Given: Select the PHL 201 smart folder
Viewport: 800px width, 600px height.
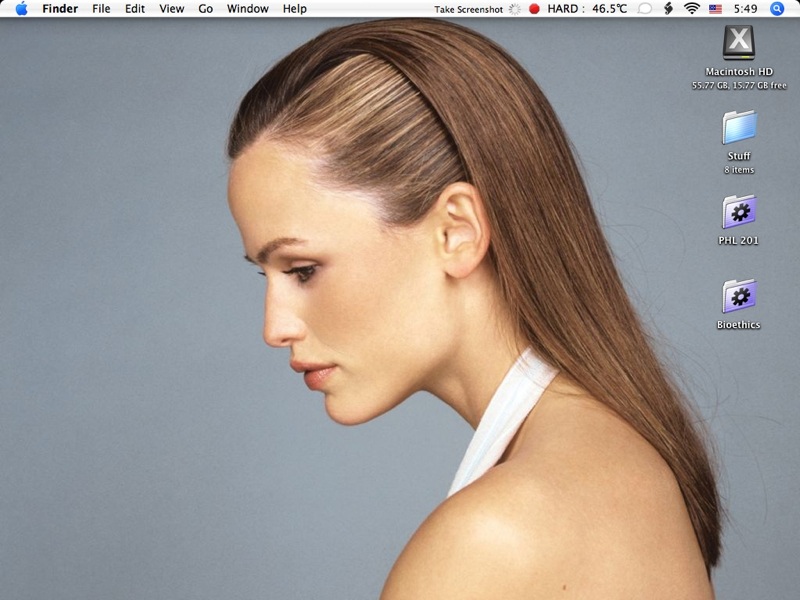Looking at the screenshot, I should click(739, 212).
